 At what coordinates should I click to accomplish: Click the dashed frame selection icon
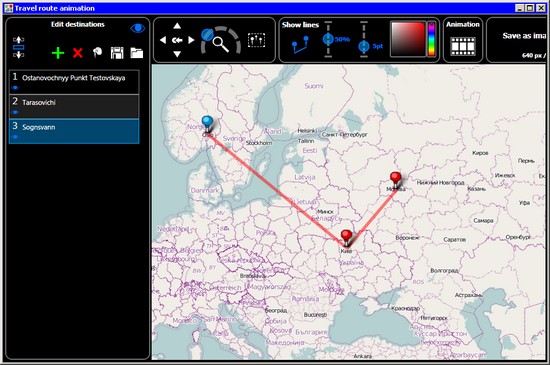tap(256, 40)
